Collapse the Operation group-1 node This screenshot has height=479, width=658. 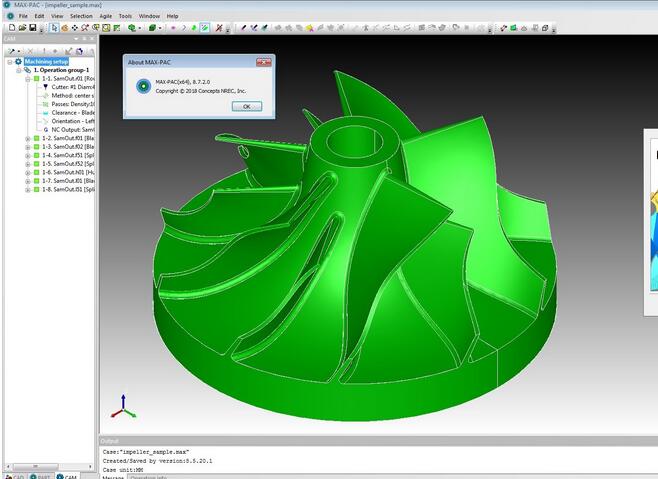tap(18, 70)
